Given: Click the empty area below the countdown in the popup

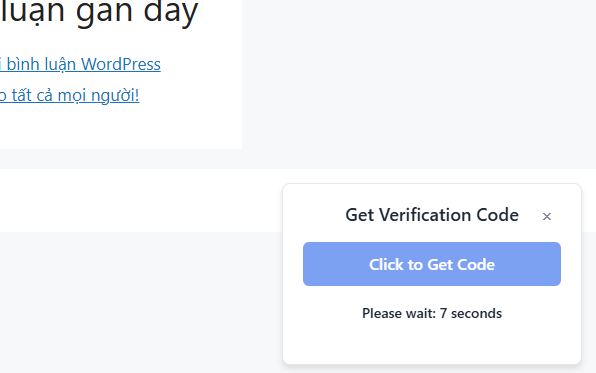Looking at the screenshot, I should [x=432, y=342].
